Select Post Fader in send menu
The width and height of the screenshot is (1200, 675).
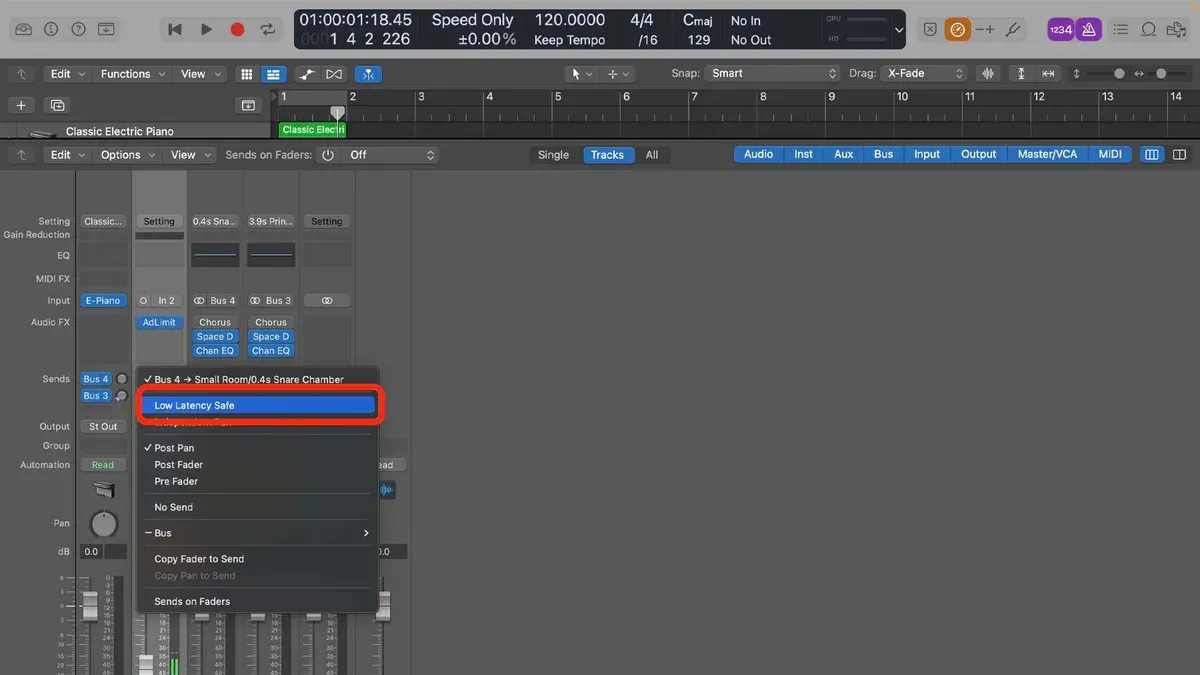(x=258, y=465)
